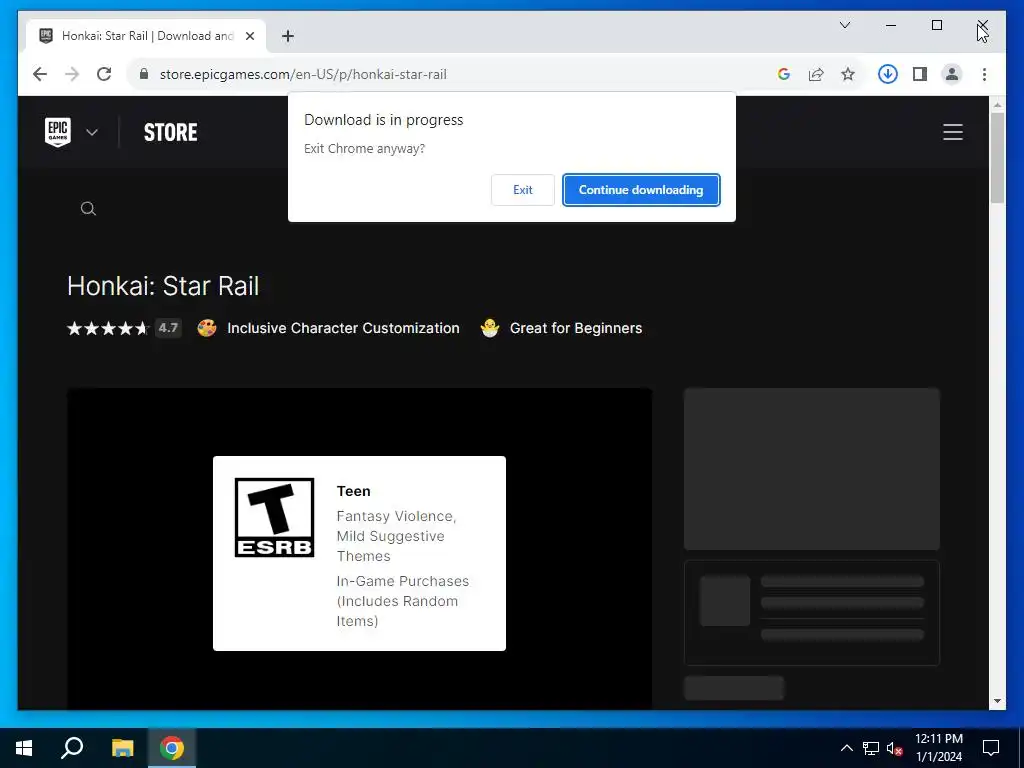This screenshot has height=768, width=1024.
Task: Click the Great for Beginners chick icon
Action: 490,328
